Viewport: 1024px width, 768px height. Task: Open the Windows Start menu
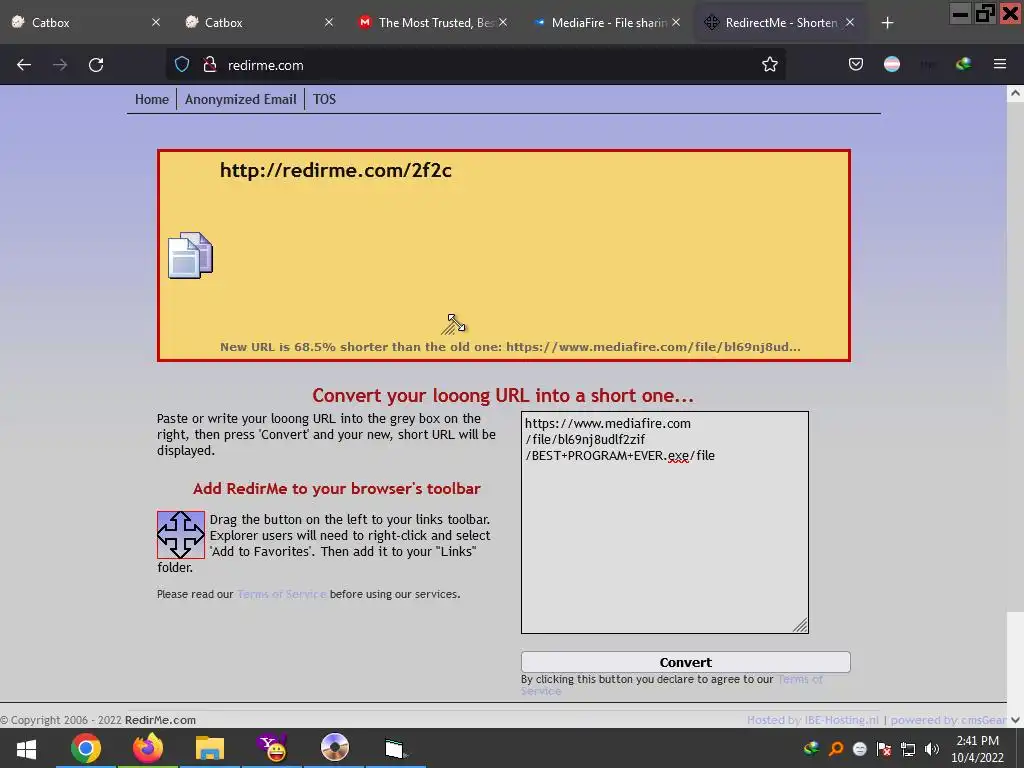26,748
